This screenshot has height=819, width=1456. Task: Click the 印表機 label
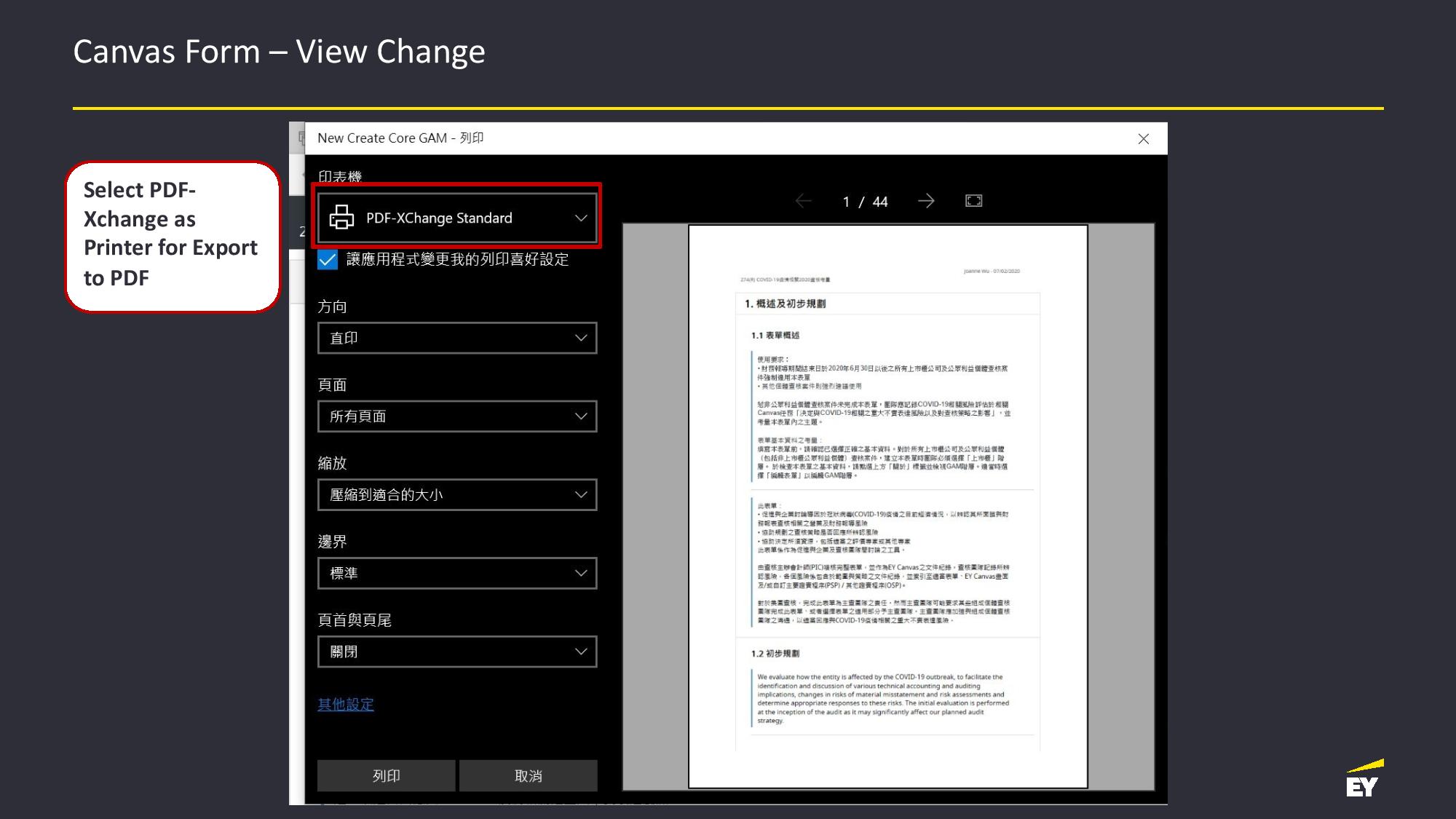340,177
